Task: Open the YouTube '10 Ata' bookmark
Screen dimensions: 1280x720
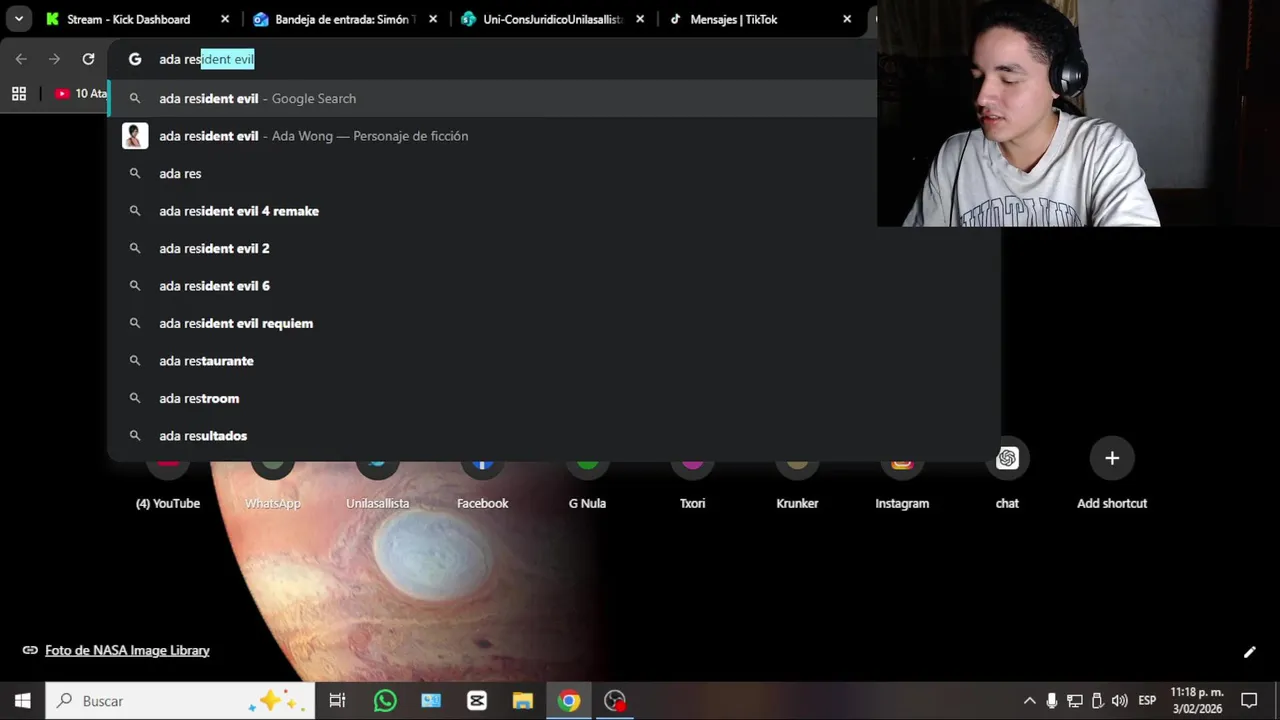Action: pos(81,93)
